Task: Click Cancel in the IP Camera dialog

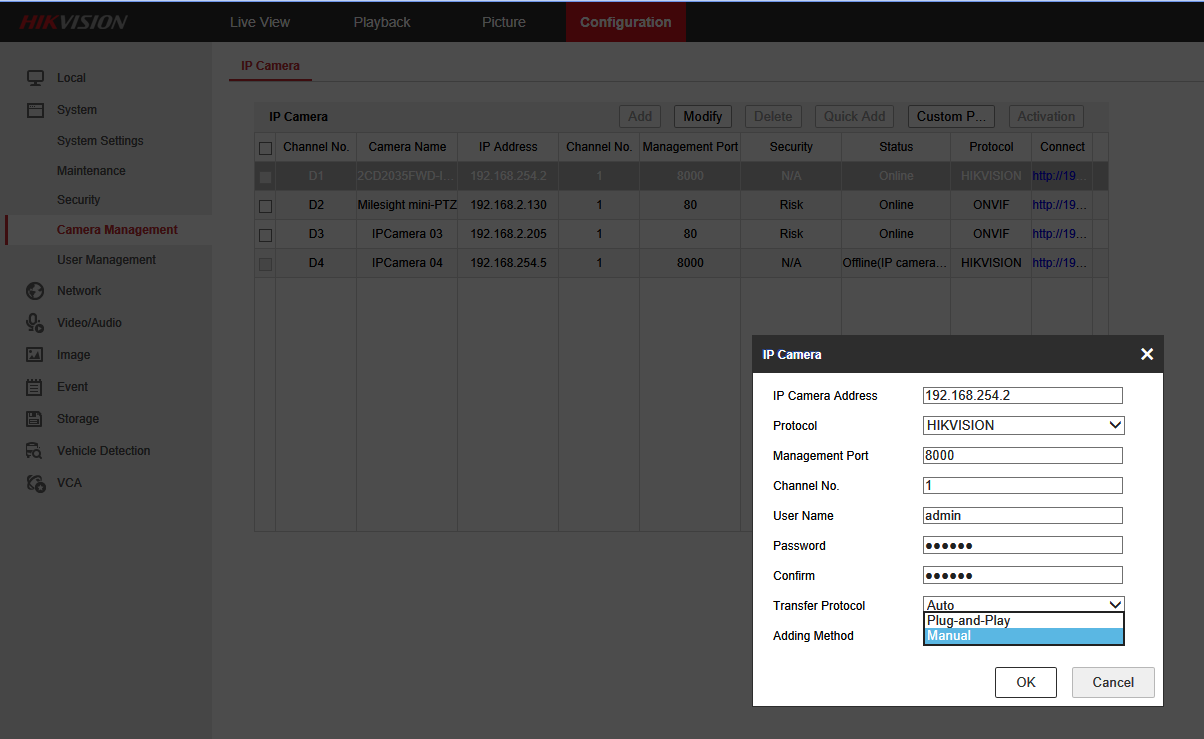Action: pos(1113,683)
